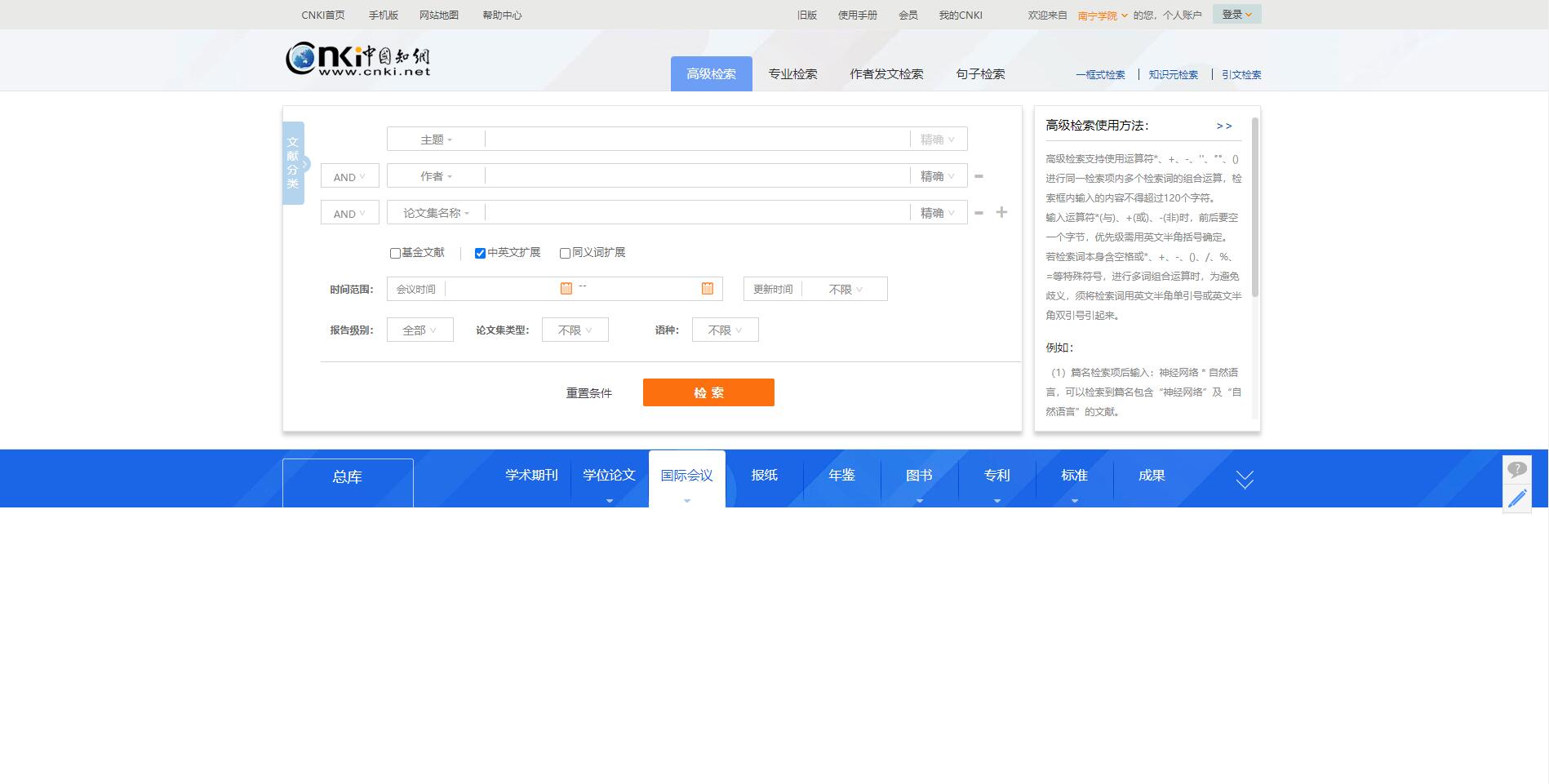
Task: Enable the 同义词扩展 checkbox
Action: tap(565, 253)
